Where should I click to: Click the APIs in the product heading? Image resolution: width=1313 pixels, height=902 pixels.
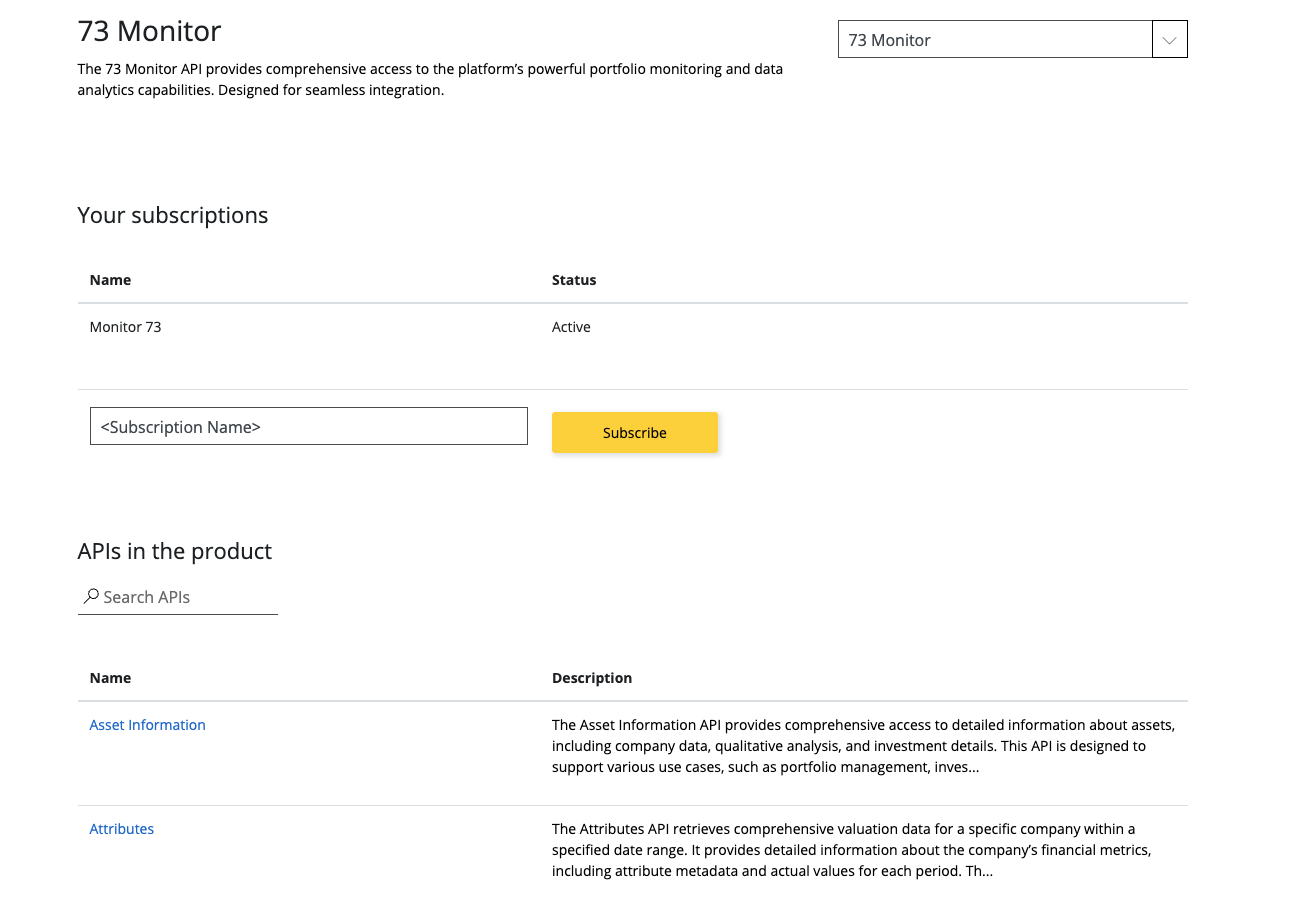(175, 551)
